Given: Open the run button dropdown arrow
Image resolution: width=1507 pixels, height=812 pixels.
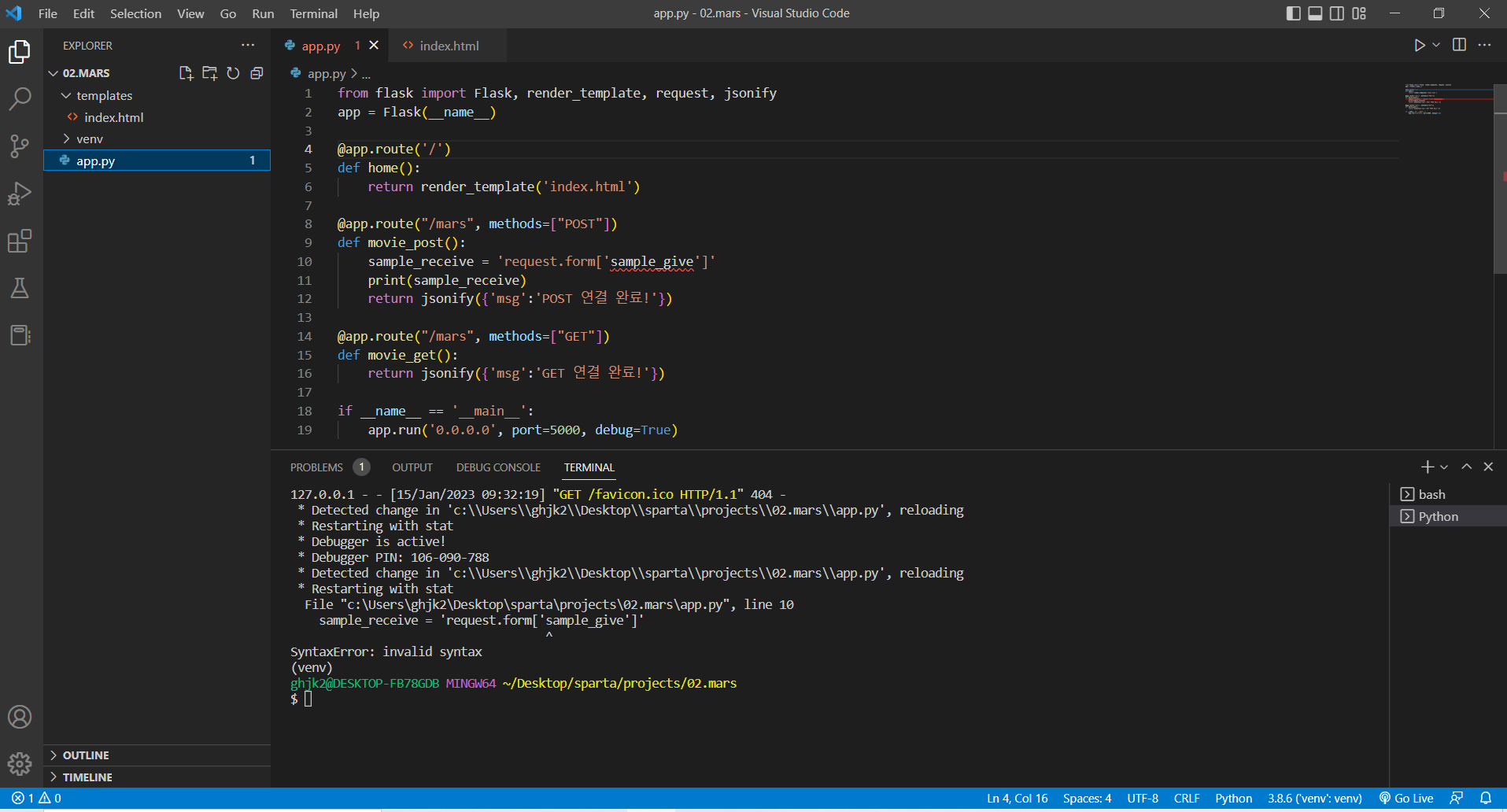Looking at the screenshot, I should [1436, 45].
